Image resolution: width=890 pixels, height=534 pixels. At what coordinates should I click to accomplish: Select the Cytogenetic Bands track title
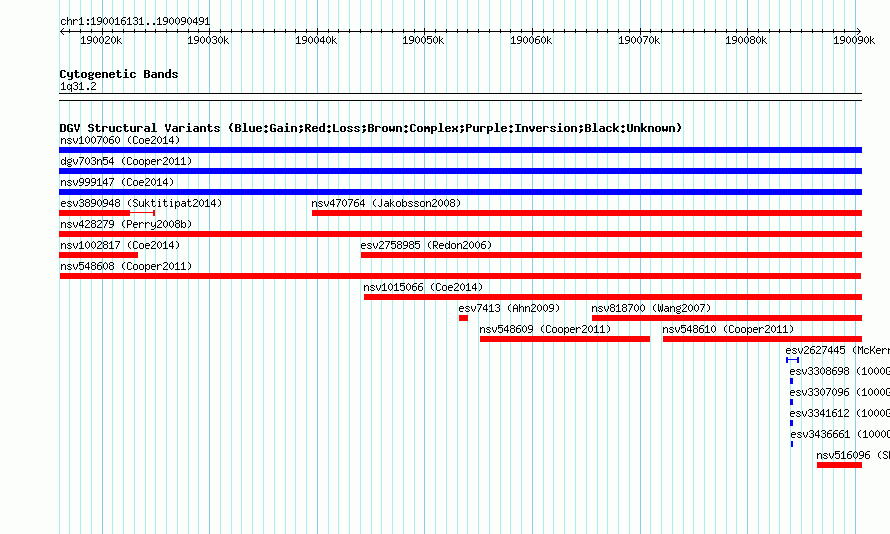(119, 74)
